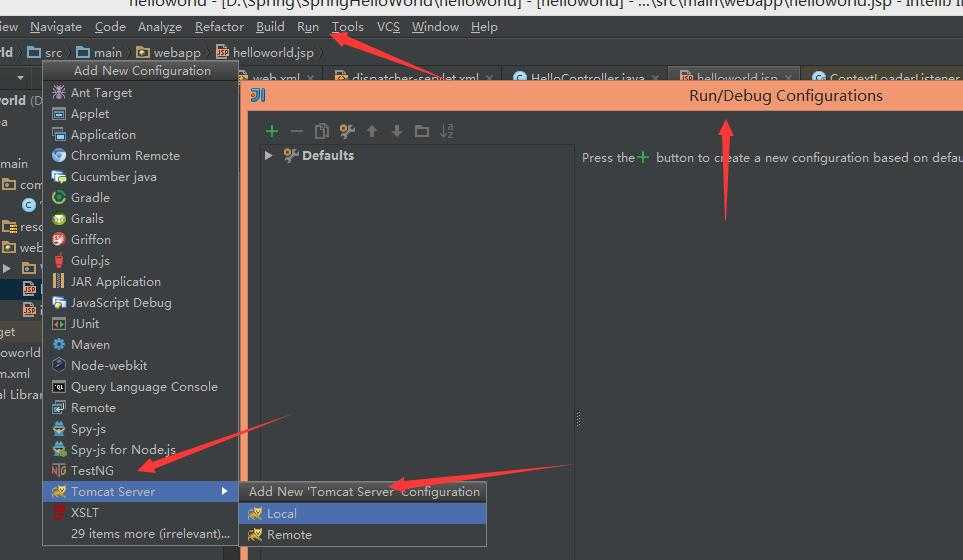This screenshot has width=963, height=560.
Task: Open the Code menu
Action: tap(111, 27)
